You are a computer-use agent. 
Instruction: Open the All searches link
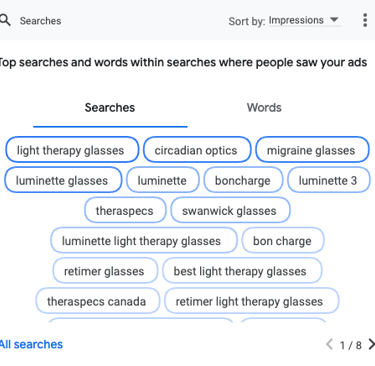tap(31, 344)
